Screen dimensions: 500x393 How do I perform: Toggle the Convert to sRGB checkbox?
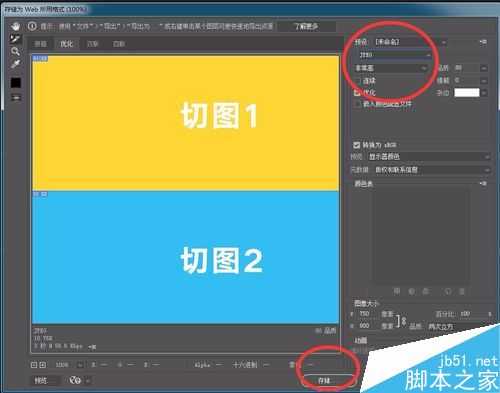[x=357, y=145]
